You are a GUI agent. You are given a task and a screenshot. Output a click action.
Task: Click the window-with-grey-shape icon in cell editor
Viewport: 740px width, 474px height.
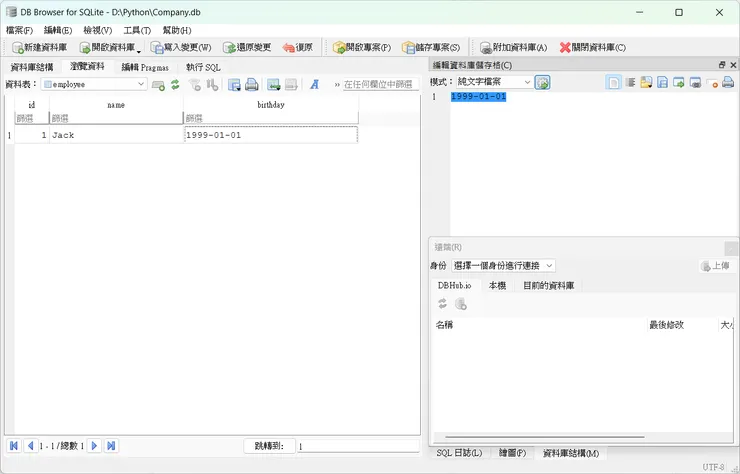(x=695, y=83)
